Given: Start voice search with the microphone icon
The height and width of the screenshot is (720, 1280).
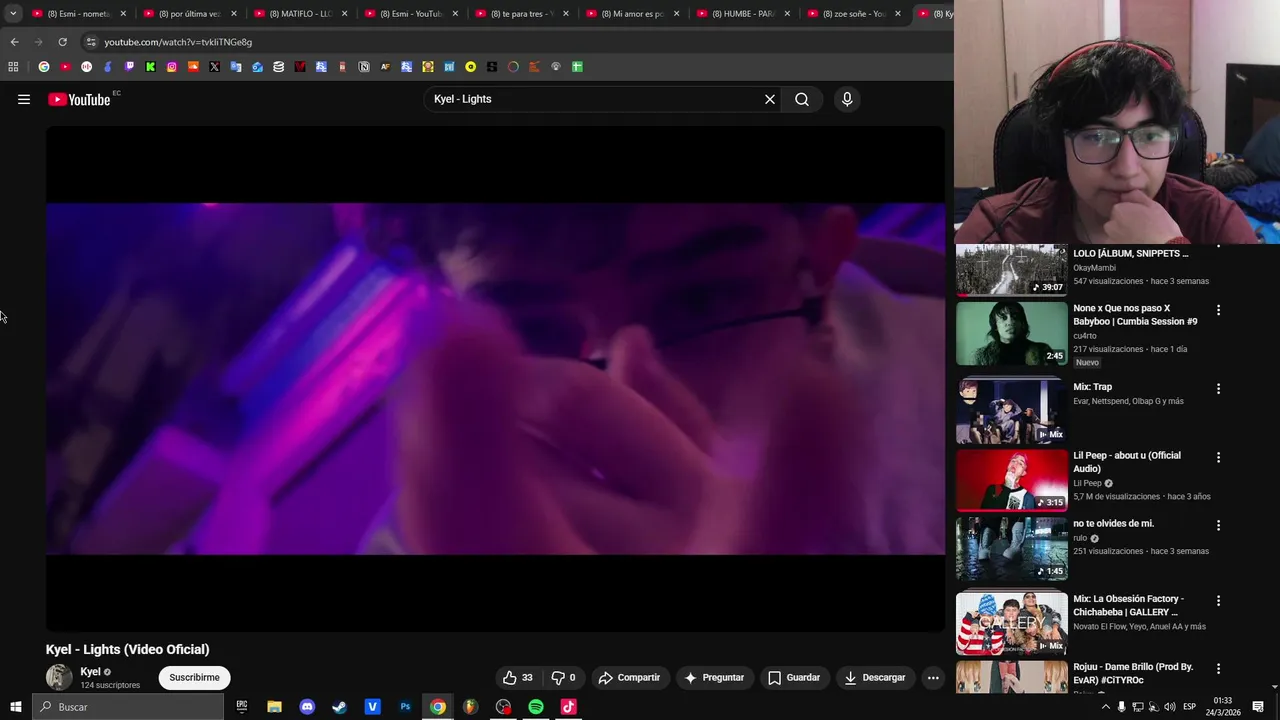Looking at the screenshot, I should 847,99.
